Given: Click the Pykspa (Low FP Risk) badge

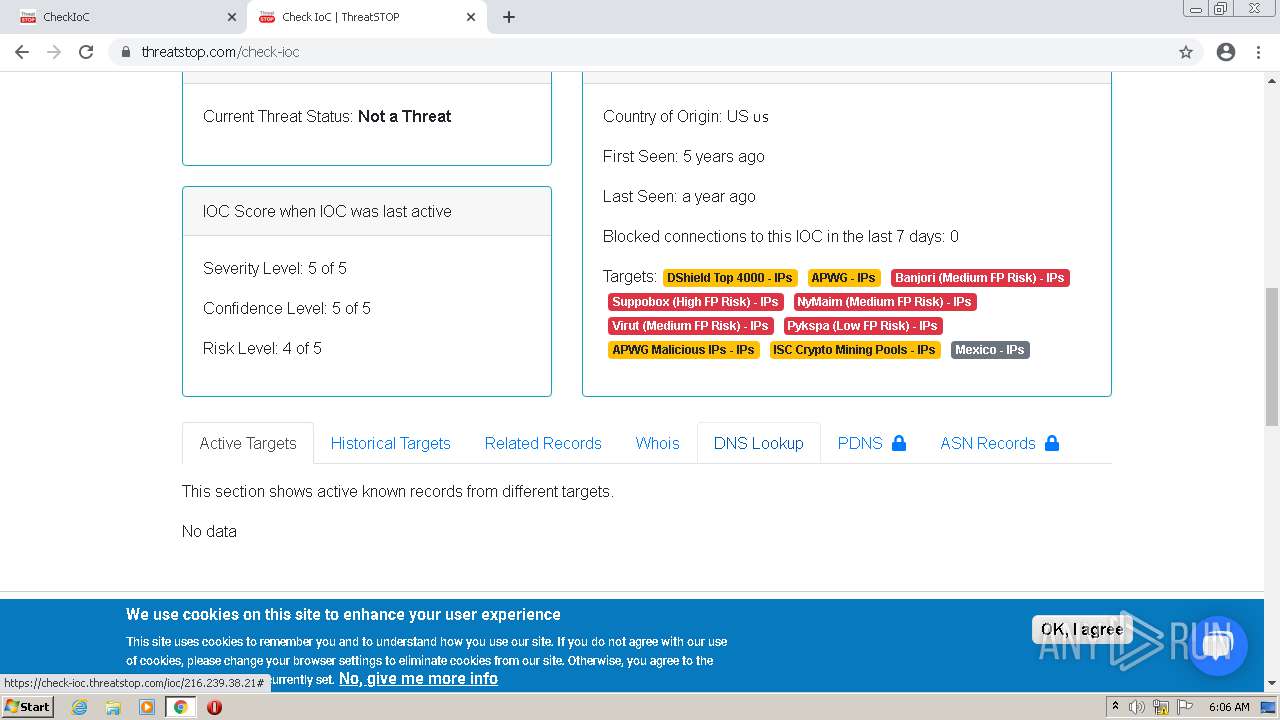Looking at the screenshot, I should tap(862, 326).
